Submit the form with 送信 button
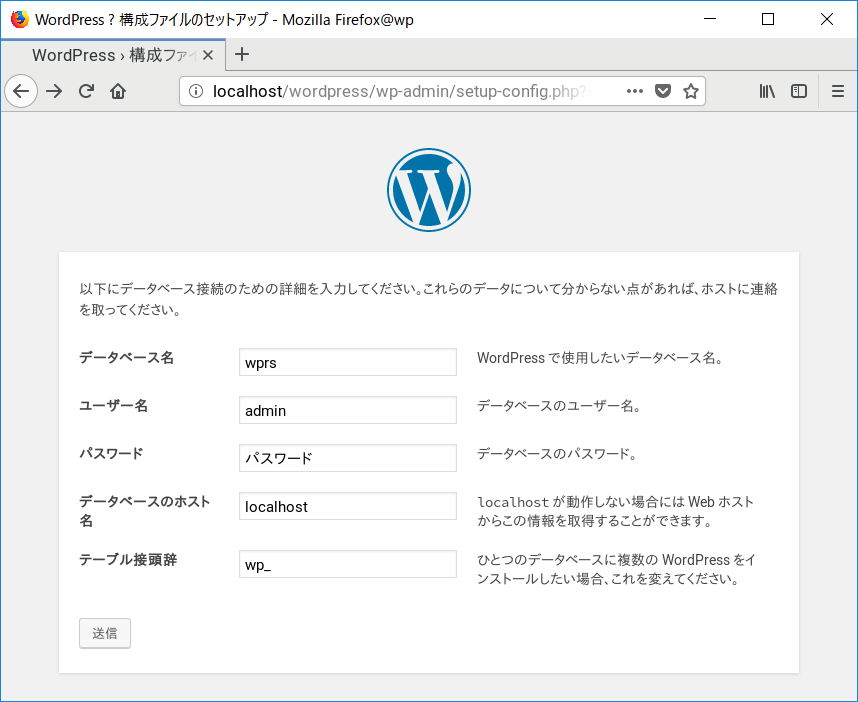Viewport: 858px width, 702px height. pyautogui.click(x=105, y=633)
